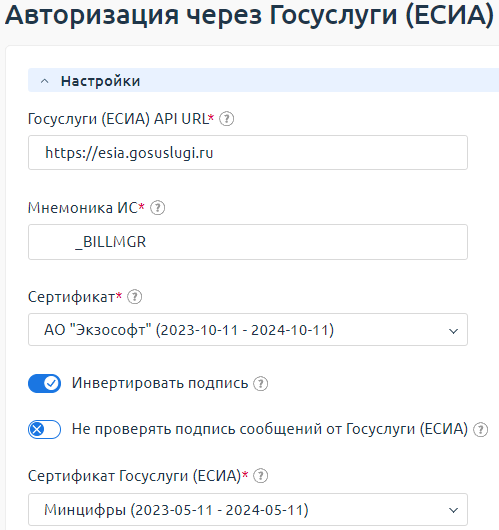The image size is (499, 530).
Task: Click the Инвертировать подпись label text
Action: 160,383
